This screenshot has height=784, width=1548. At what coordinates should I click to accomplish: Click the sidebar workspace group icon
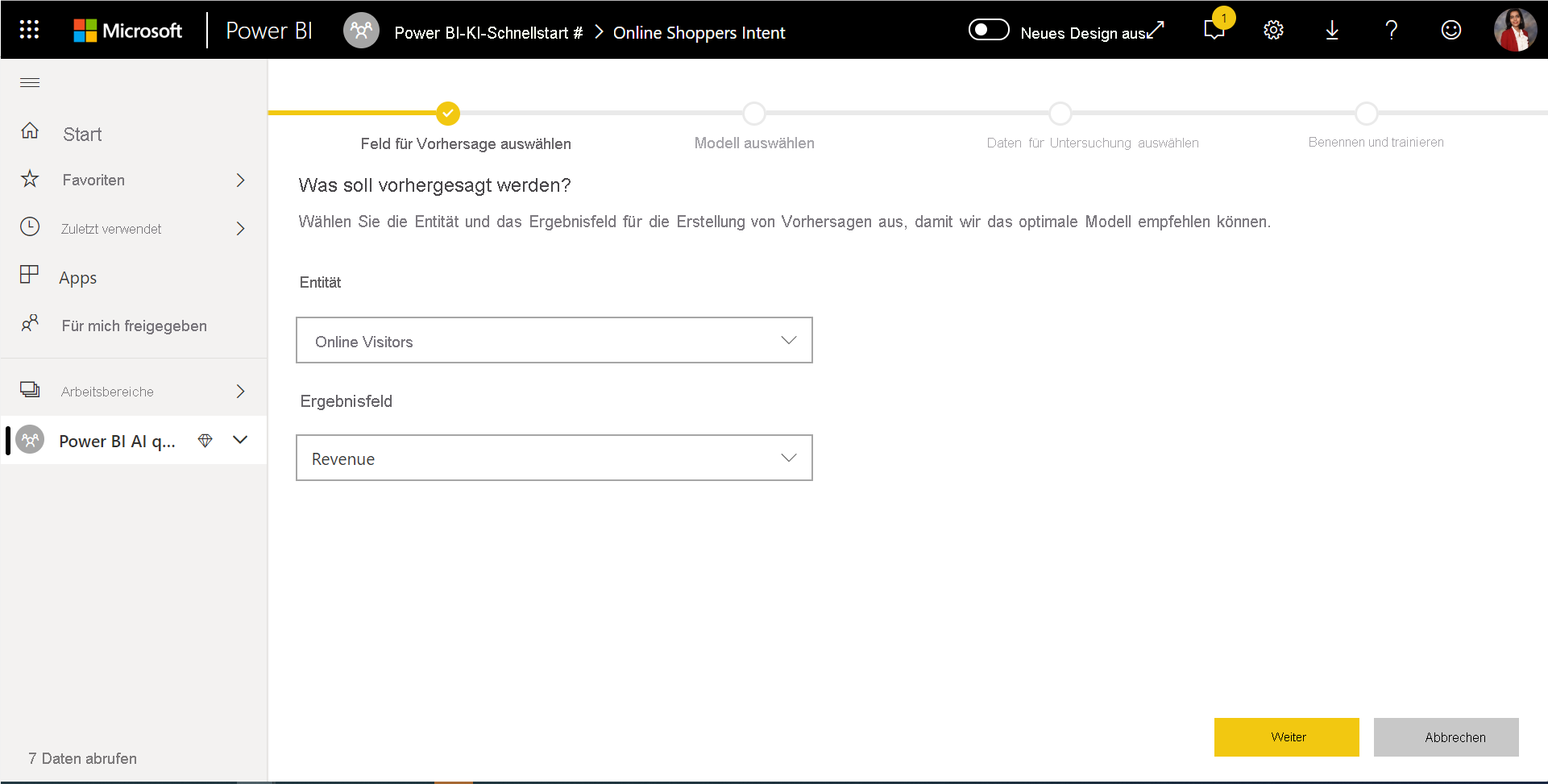[x=30, y=440]
